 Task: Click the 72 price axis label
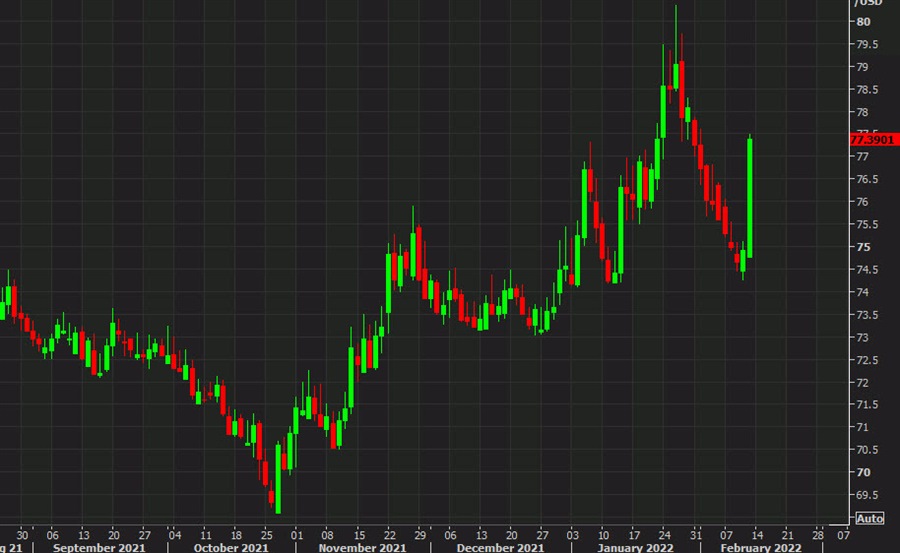(862, 382)
